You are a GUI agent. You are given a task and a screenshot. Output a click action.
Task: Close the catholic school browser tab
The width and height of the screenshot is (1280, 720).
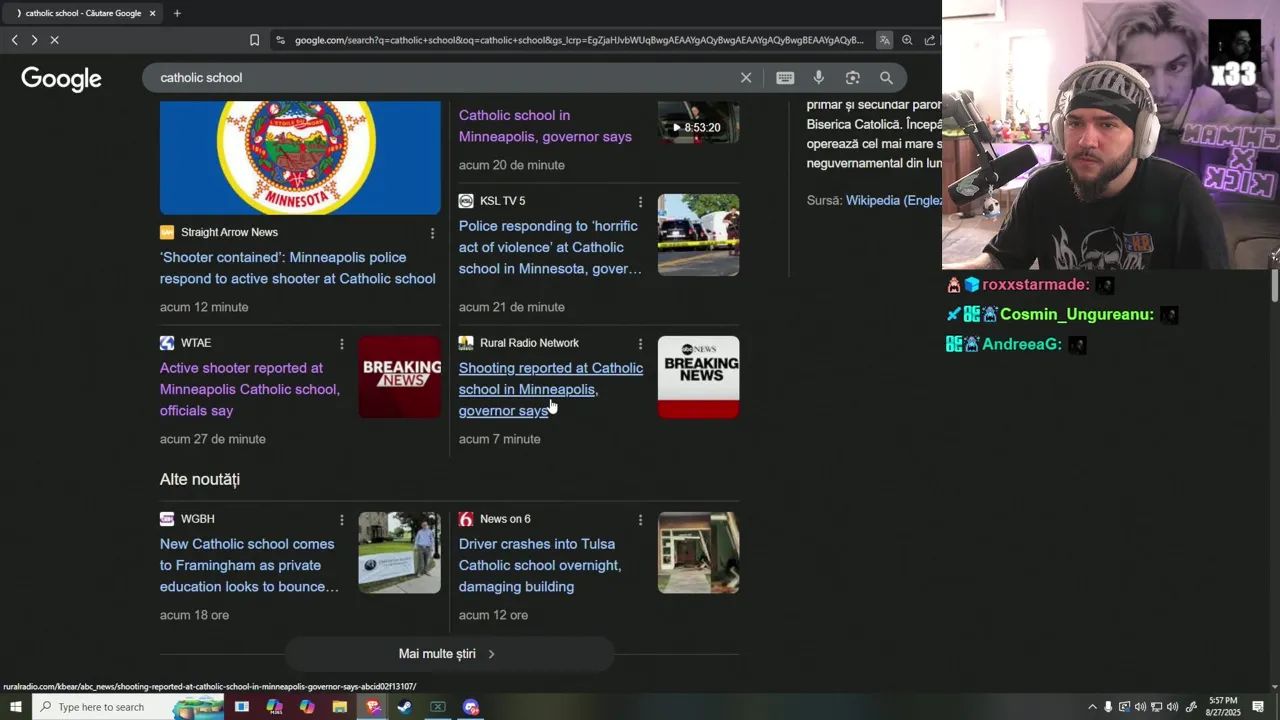[152, 13]
